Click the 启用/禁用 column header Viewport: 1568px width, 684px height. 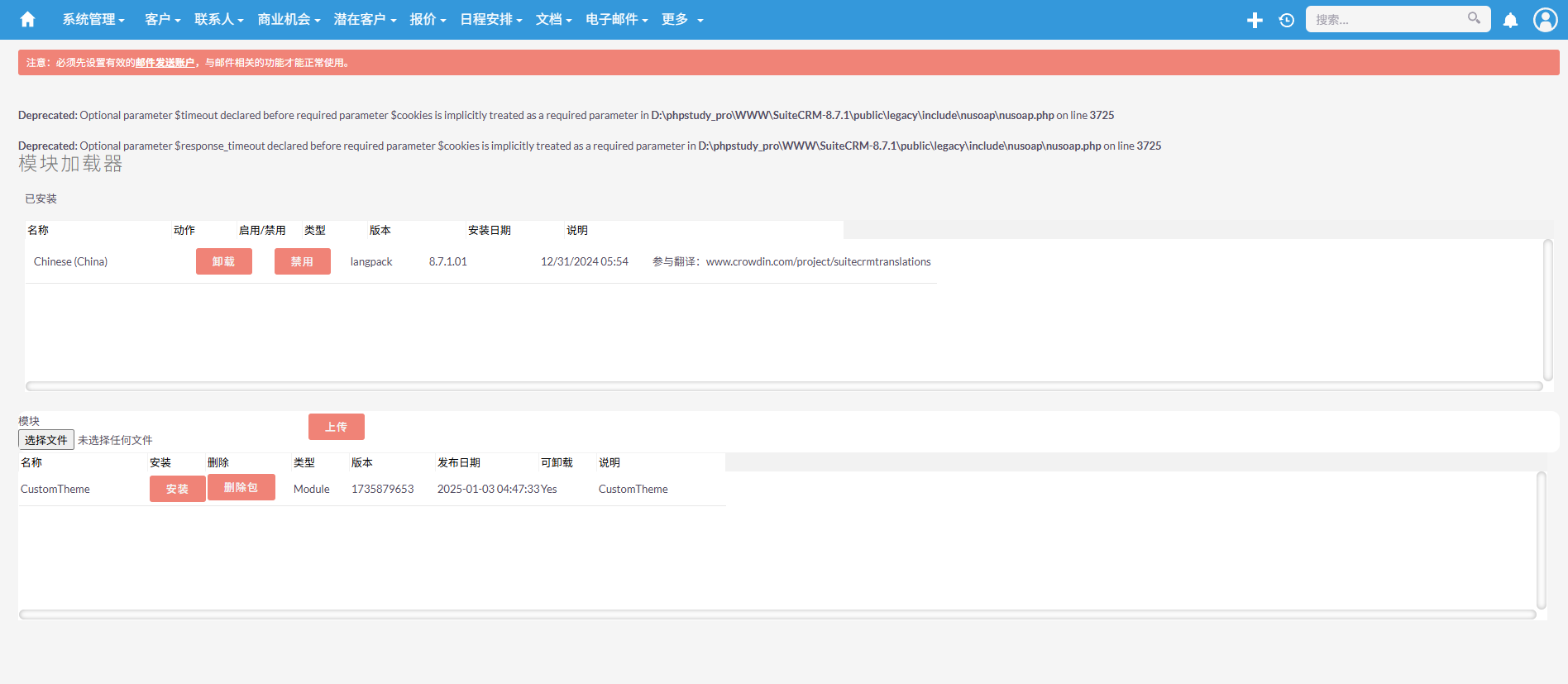(262, 230)
